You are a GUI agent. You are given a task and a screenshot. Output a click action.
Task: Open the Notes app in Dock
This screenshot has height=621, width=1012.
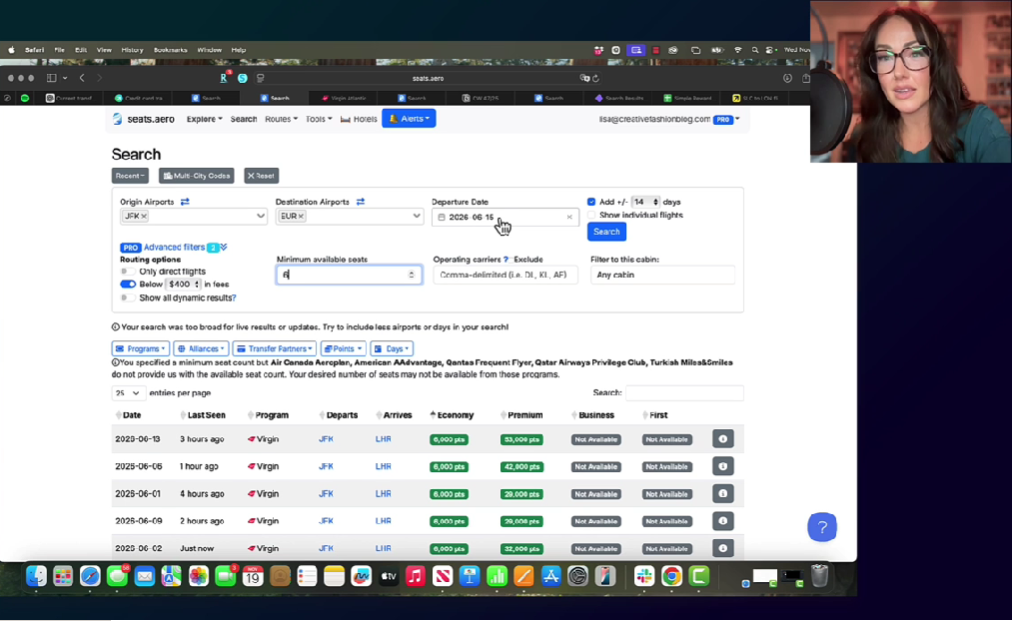(x=334, y=576)
